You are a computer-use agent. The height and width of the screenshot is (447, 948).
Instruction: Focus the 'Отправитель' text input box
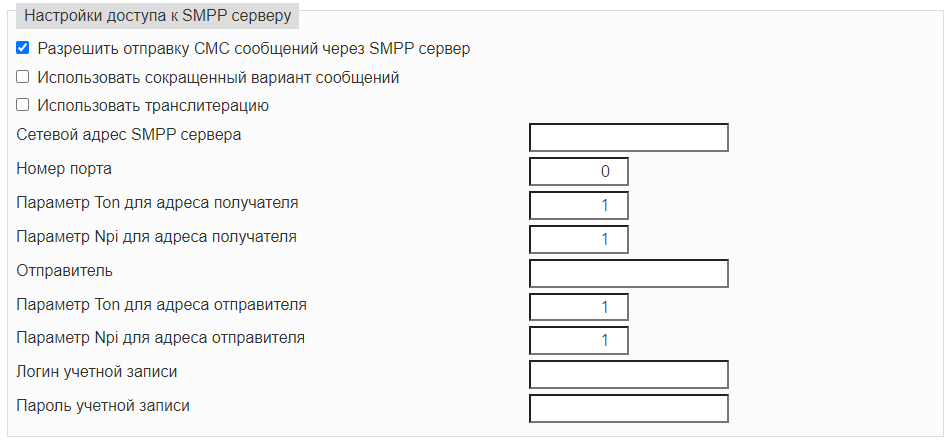(x=629, y=273)
